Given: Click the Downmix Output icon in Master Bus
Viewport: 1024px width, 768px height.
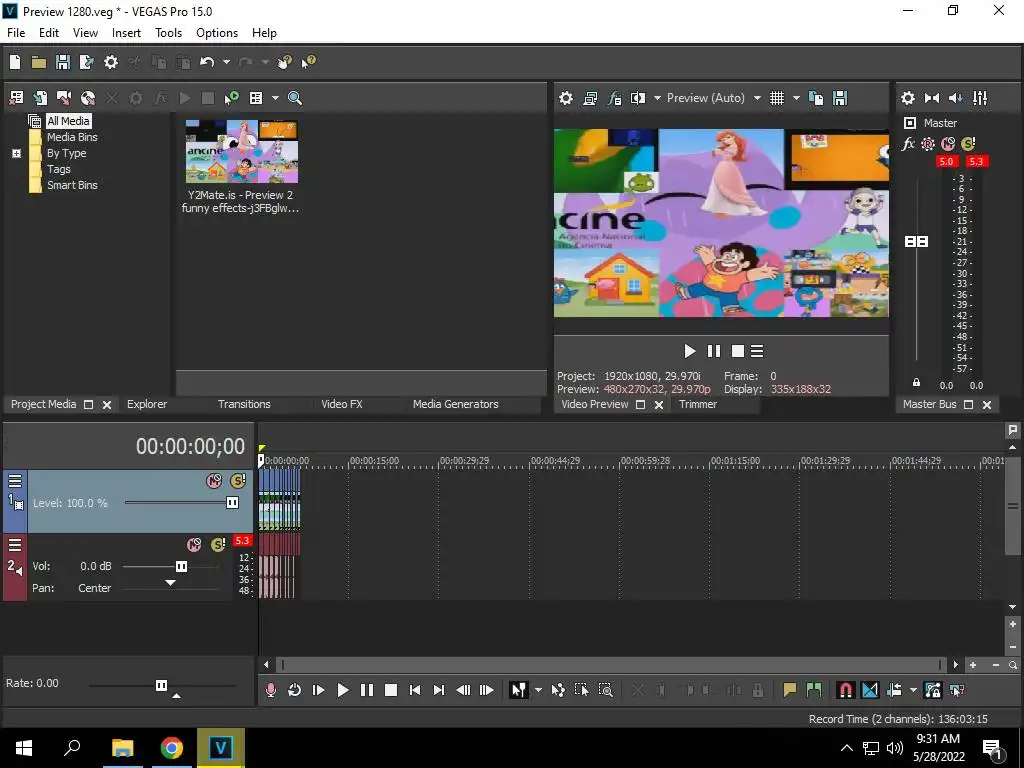Looking at the screenshot, I should click(x=932, y=98).
